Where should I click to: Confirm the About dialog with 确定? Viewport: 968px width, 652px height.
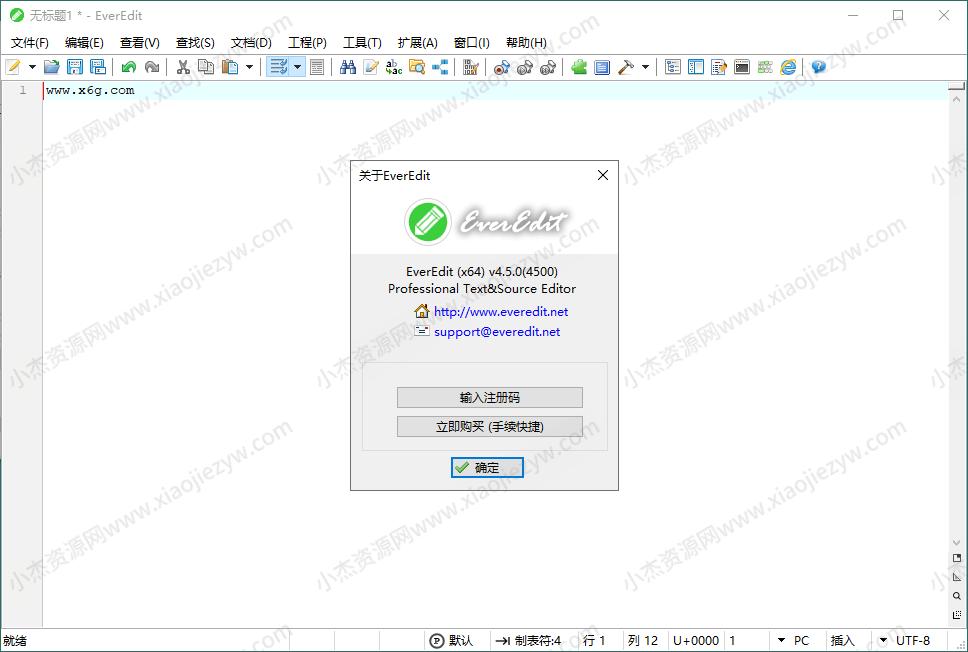click(x=487, y=467)
